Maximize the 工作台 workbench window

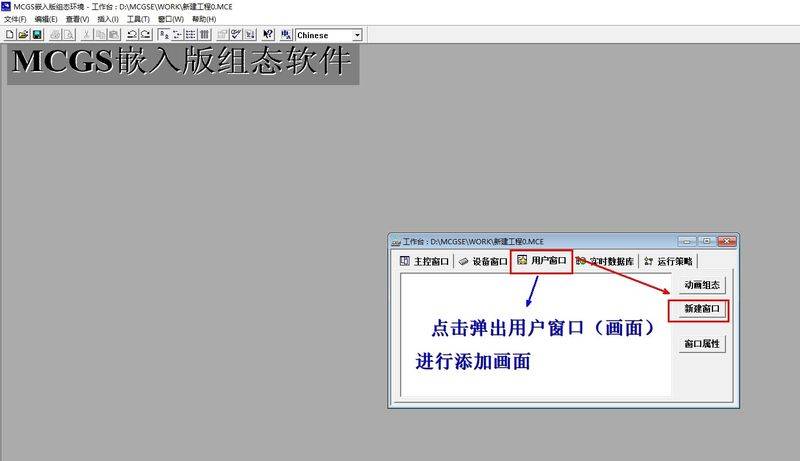coord(707,241)
